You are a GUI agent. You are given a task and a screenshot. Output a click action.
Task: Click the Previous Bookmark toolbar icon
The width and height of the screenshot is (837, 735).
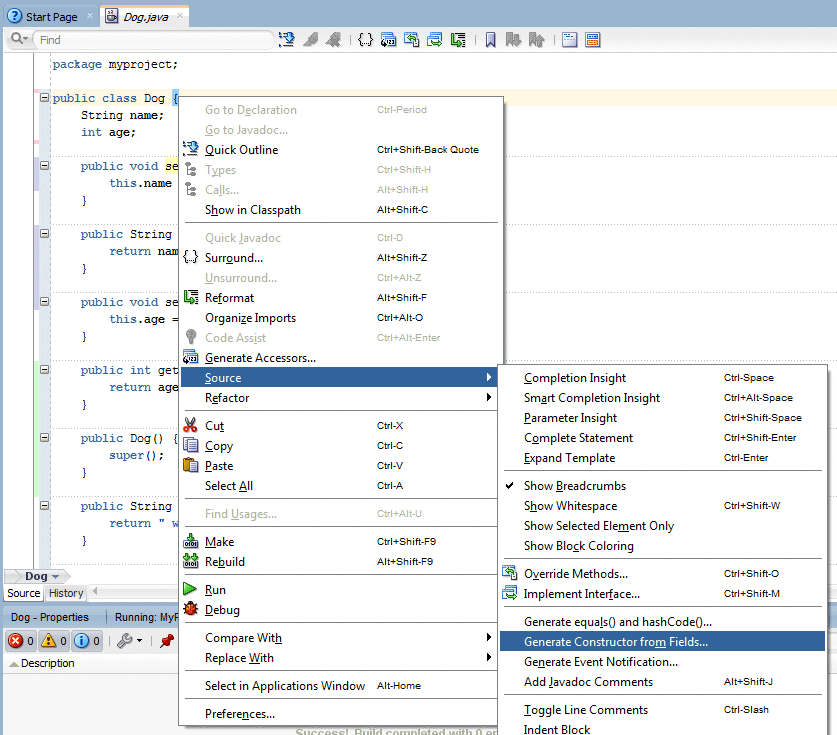click(536, 39)
